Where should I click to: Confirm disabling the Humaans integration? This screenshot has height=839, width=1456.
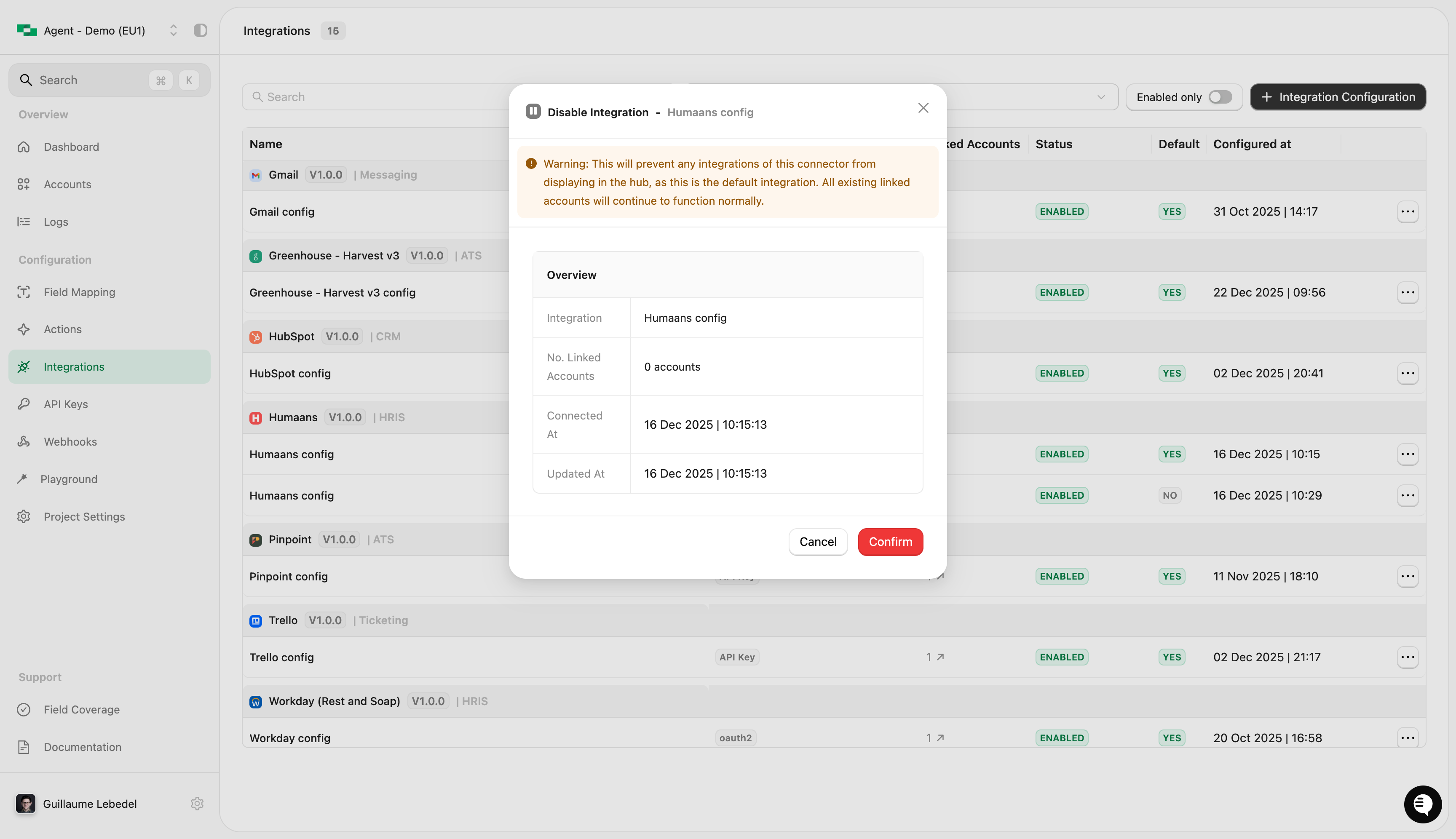tap(890, 542)
